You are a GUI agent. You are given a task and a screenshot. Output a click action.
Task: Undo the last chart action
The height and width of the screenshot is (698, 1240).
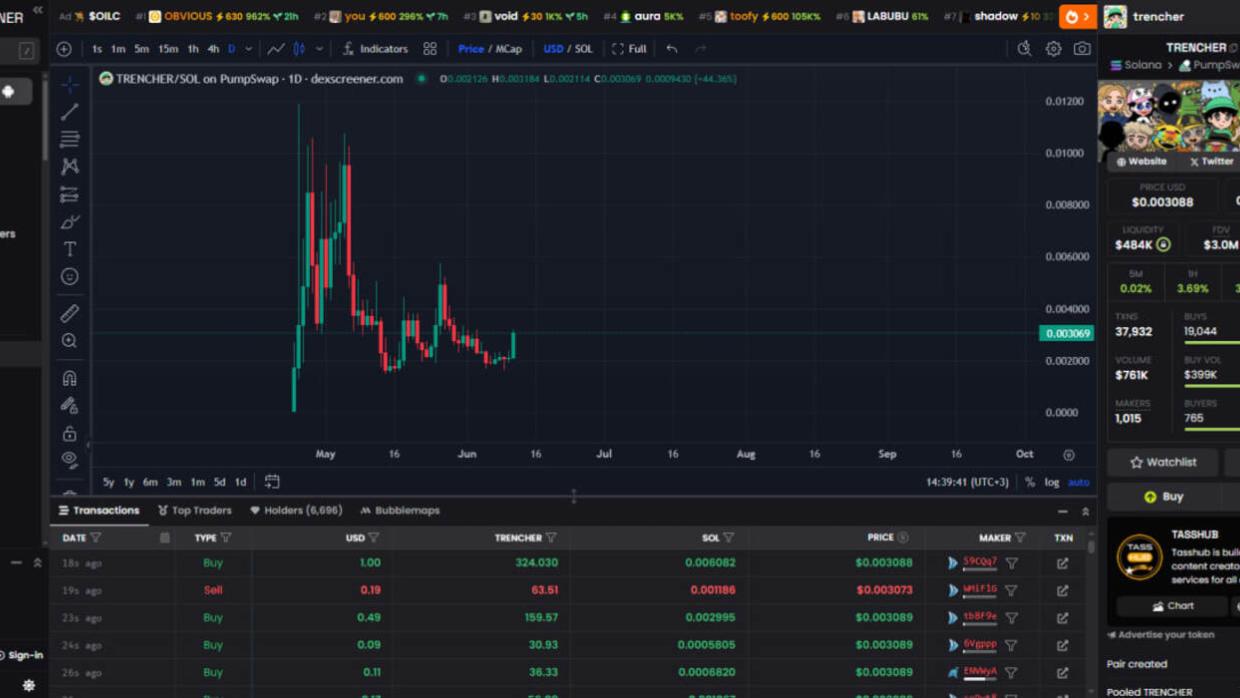672,49
